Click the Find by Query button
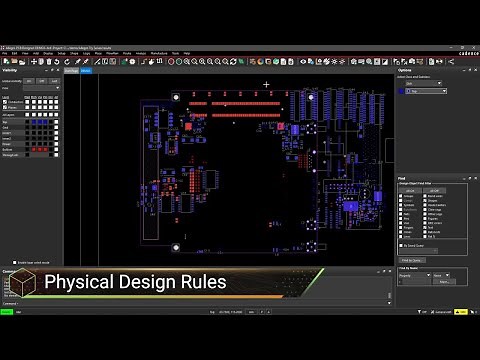 412,260
